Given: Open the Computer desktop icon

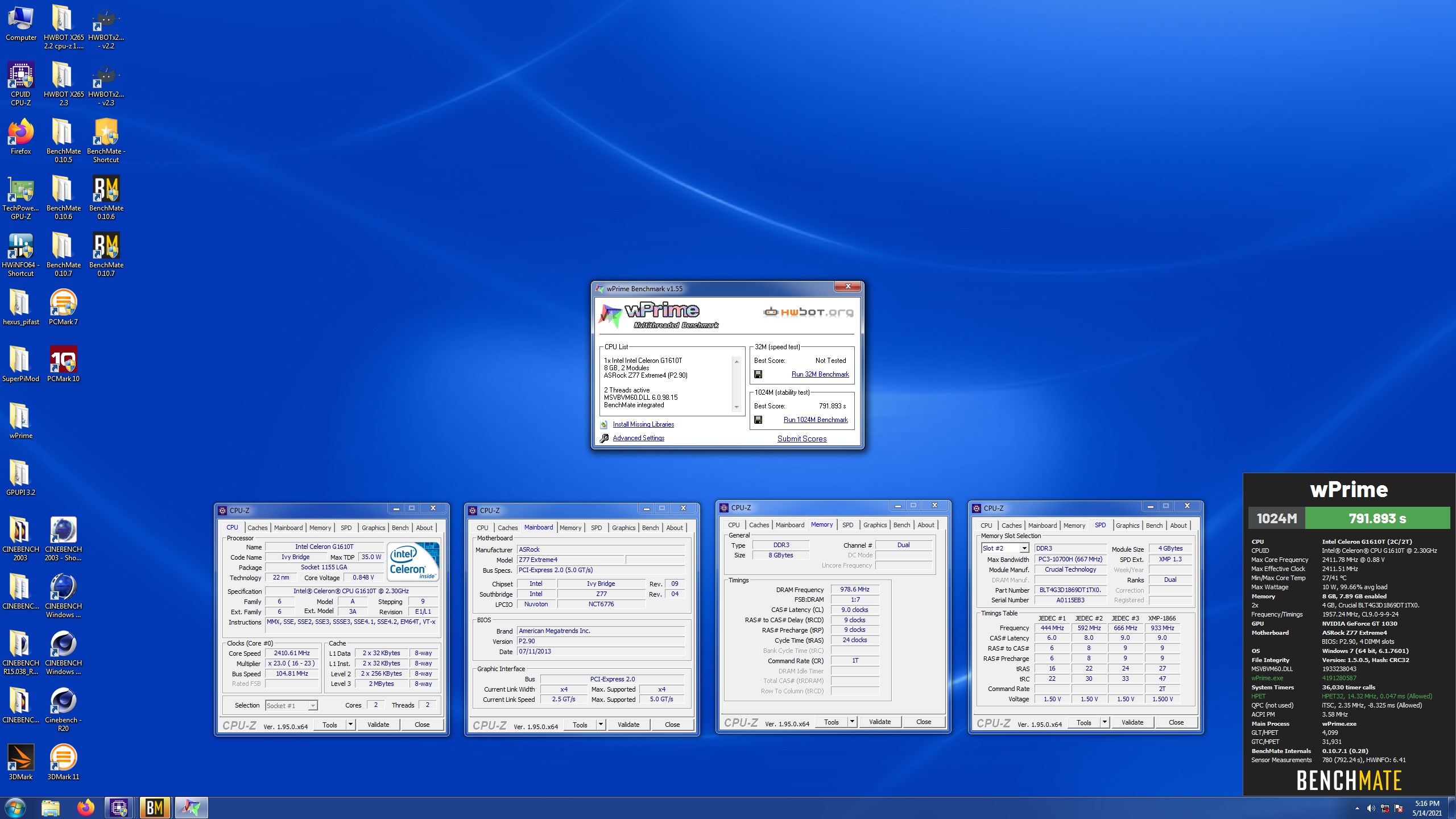Looking at the screenshot, I should click(21, 24).
